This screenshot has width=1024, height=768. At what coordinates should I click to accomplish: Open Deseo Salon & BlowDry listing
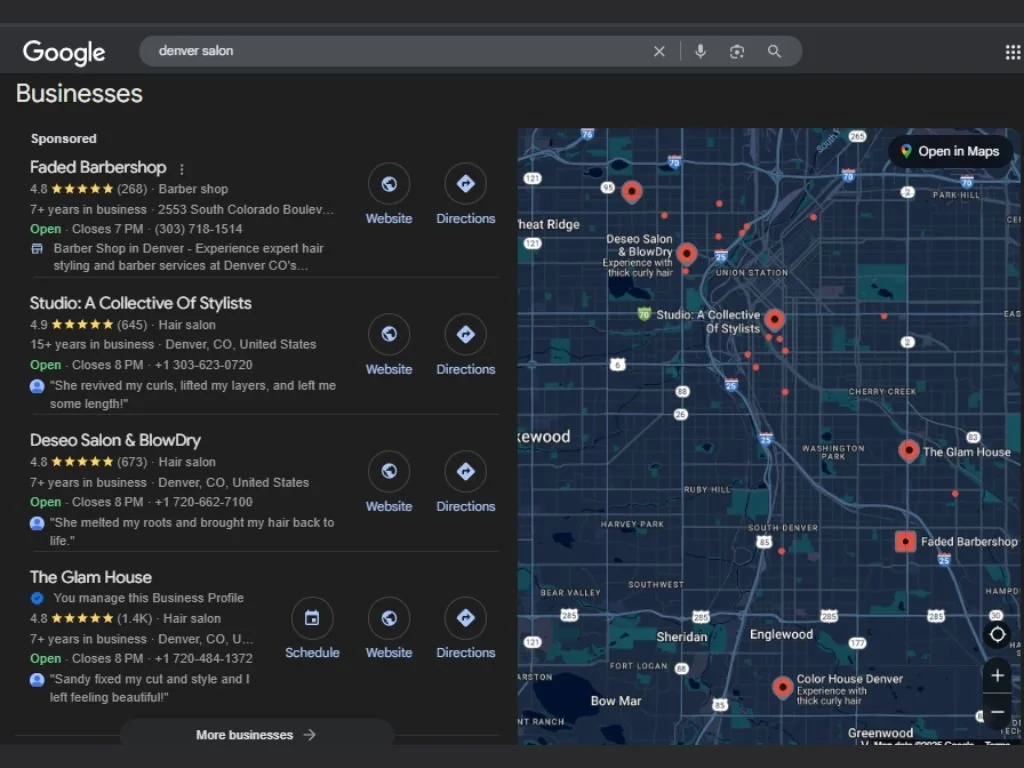tap(115, 440)
